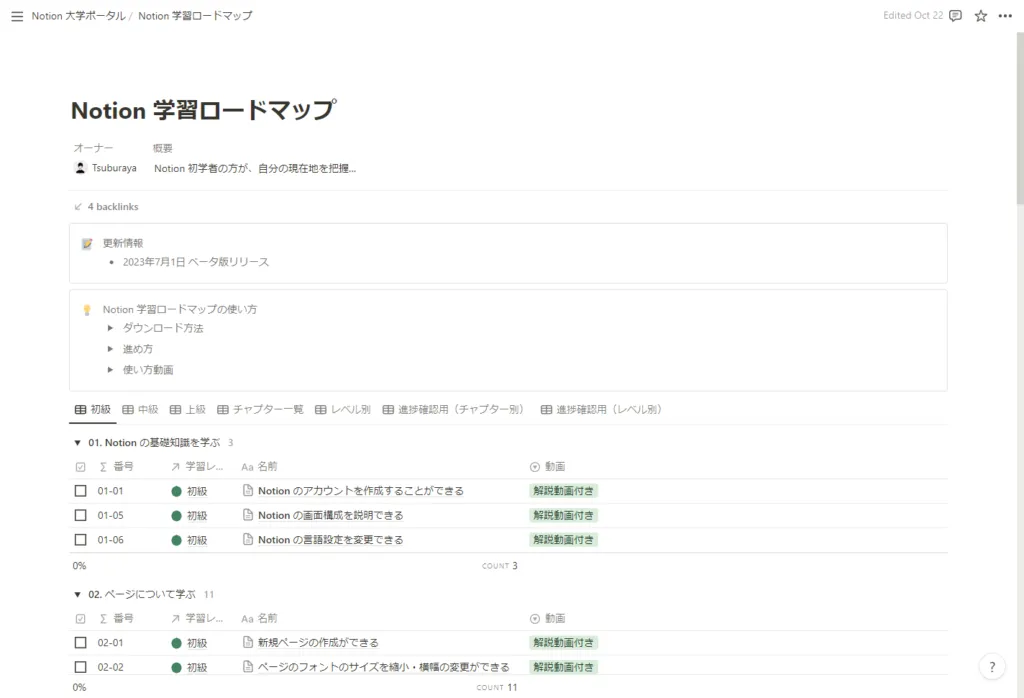This screenshot has height=698, width=1024.
Task: Open the page comments icon
Action: 955,16
